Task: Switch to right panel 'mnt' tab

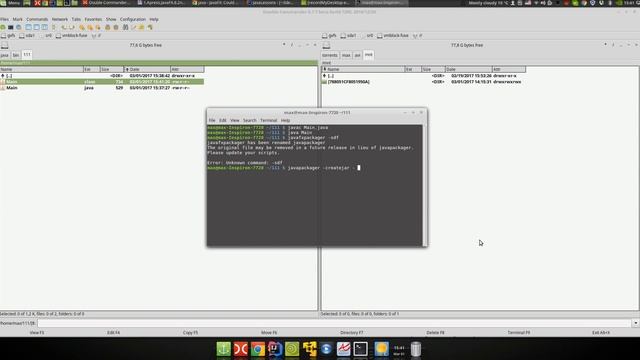Action: tap(369, 55)
